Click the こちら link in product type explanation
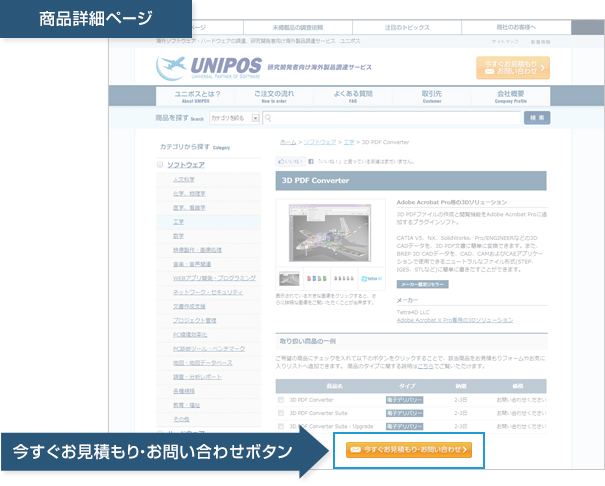The image size is (605, 486). click(x=425, y=366)
